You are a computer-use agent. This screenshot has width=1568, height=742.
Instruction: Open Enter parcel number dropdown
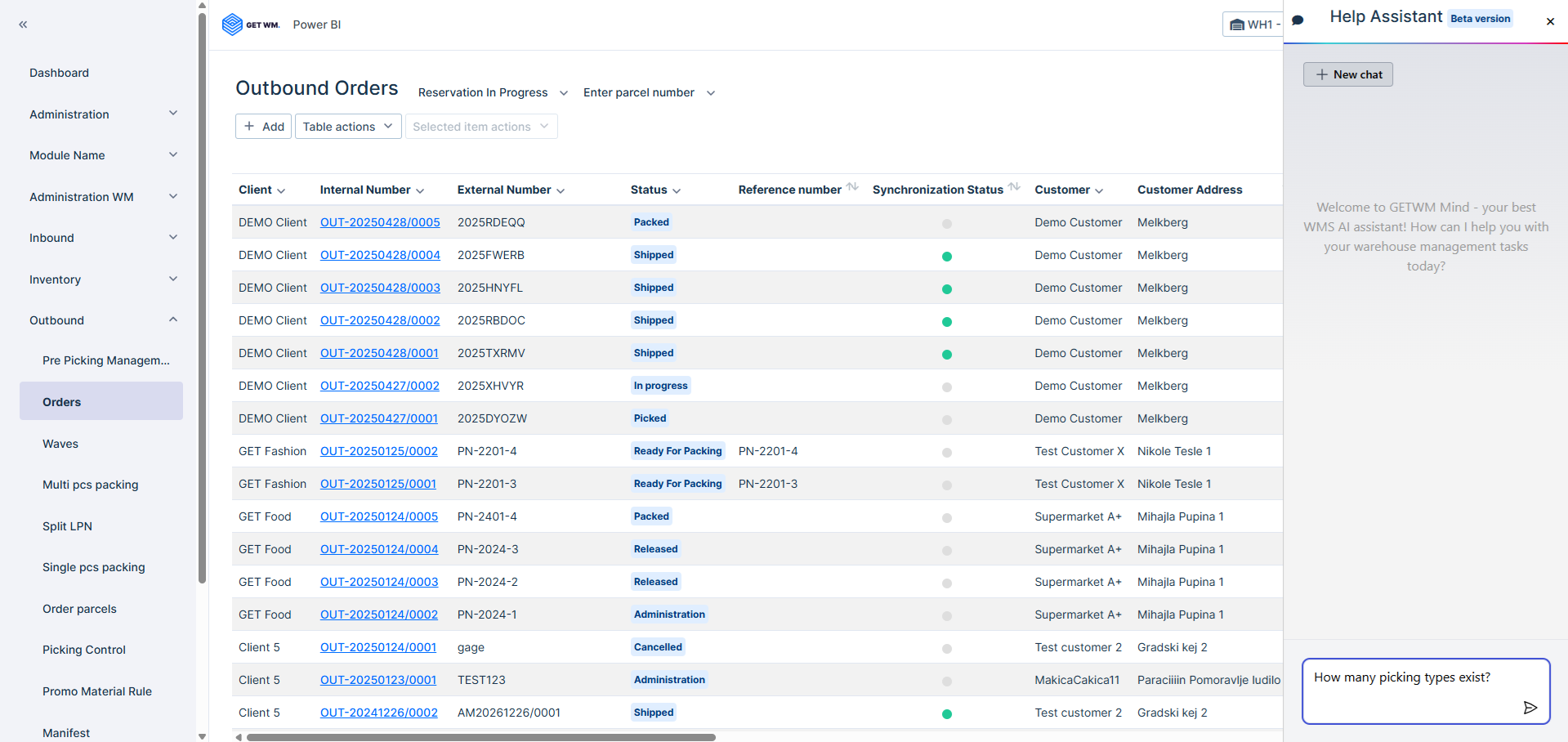(649, 92)
